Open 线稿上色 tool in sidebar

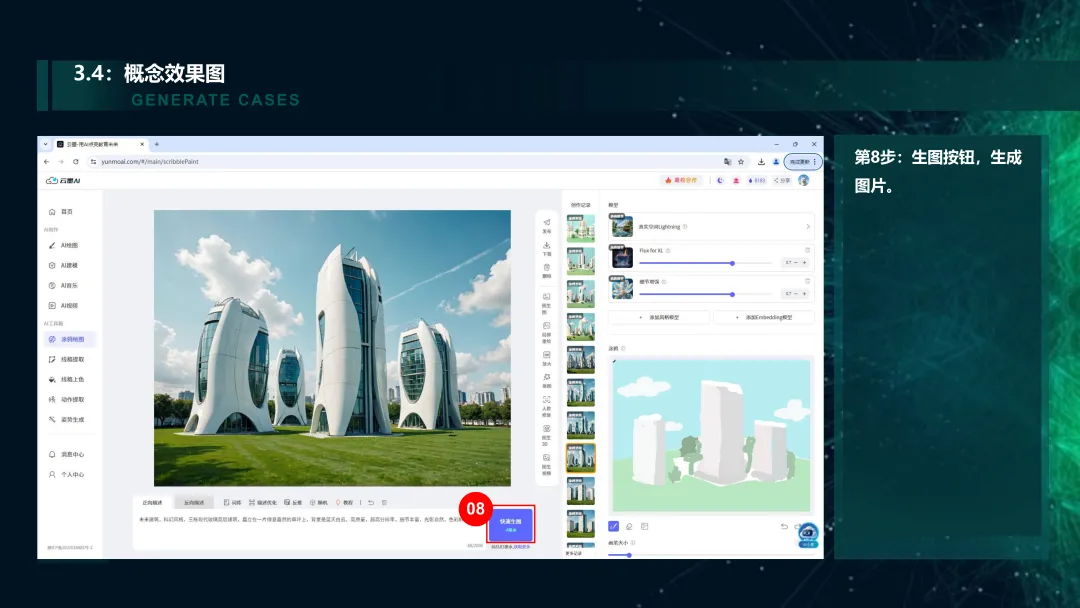67,379
